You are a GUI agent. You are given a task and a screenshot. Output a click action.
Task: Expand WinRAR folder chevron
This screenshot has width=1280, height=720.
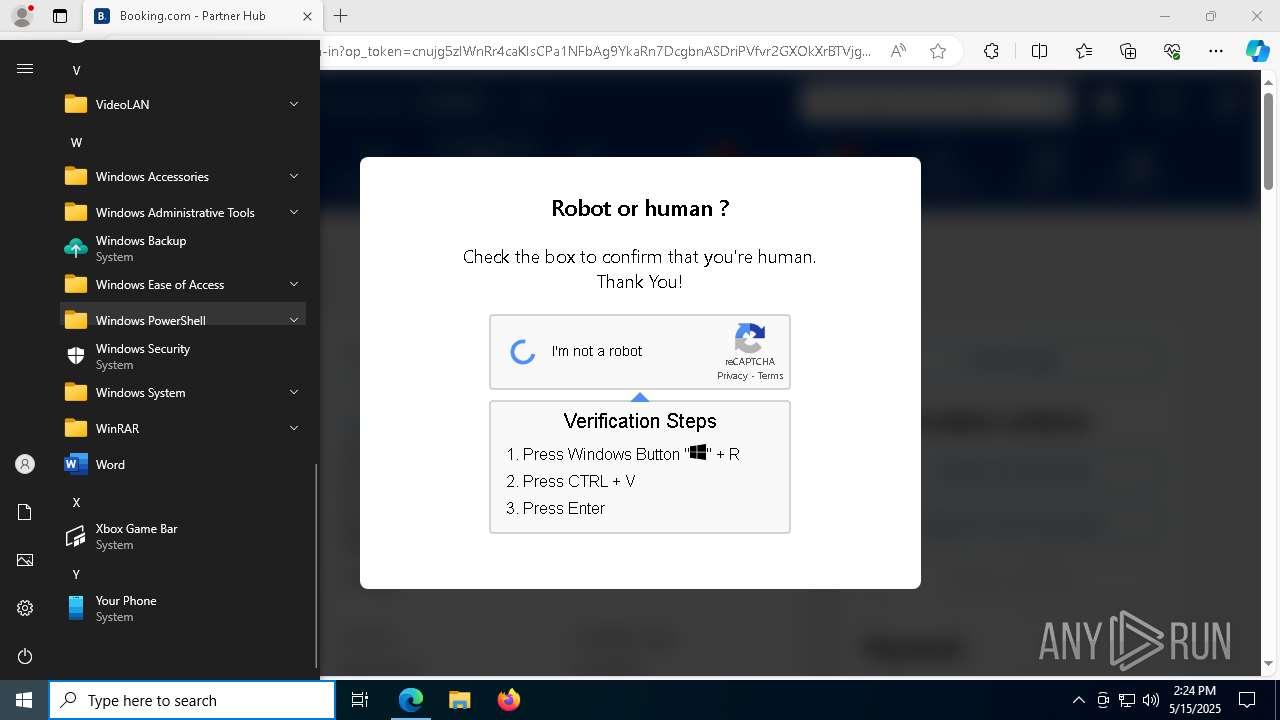coord(294,428)
